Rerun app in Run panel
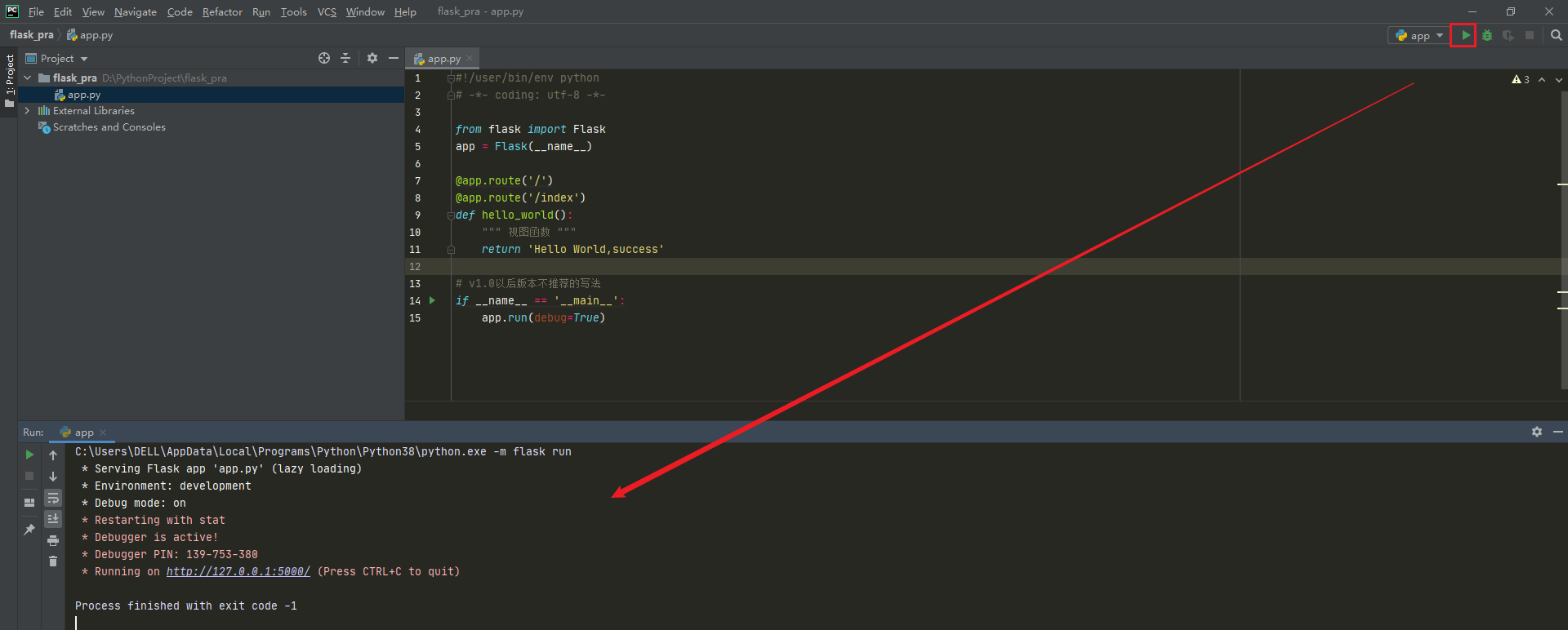1568x630 pixels. pos(29,455)
